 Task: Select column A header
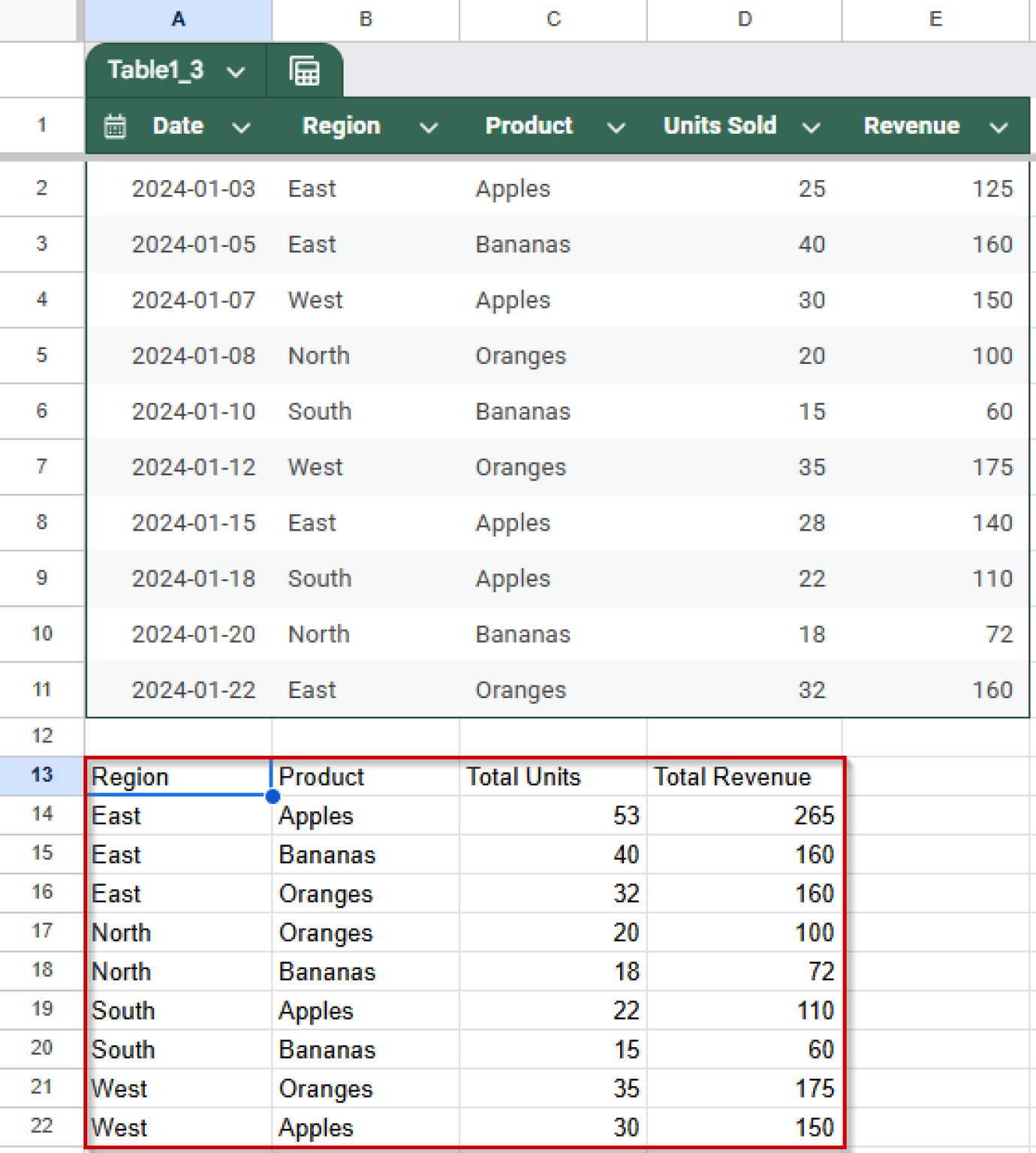click(x=178, y=20)
